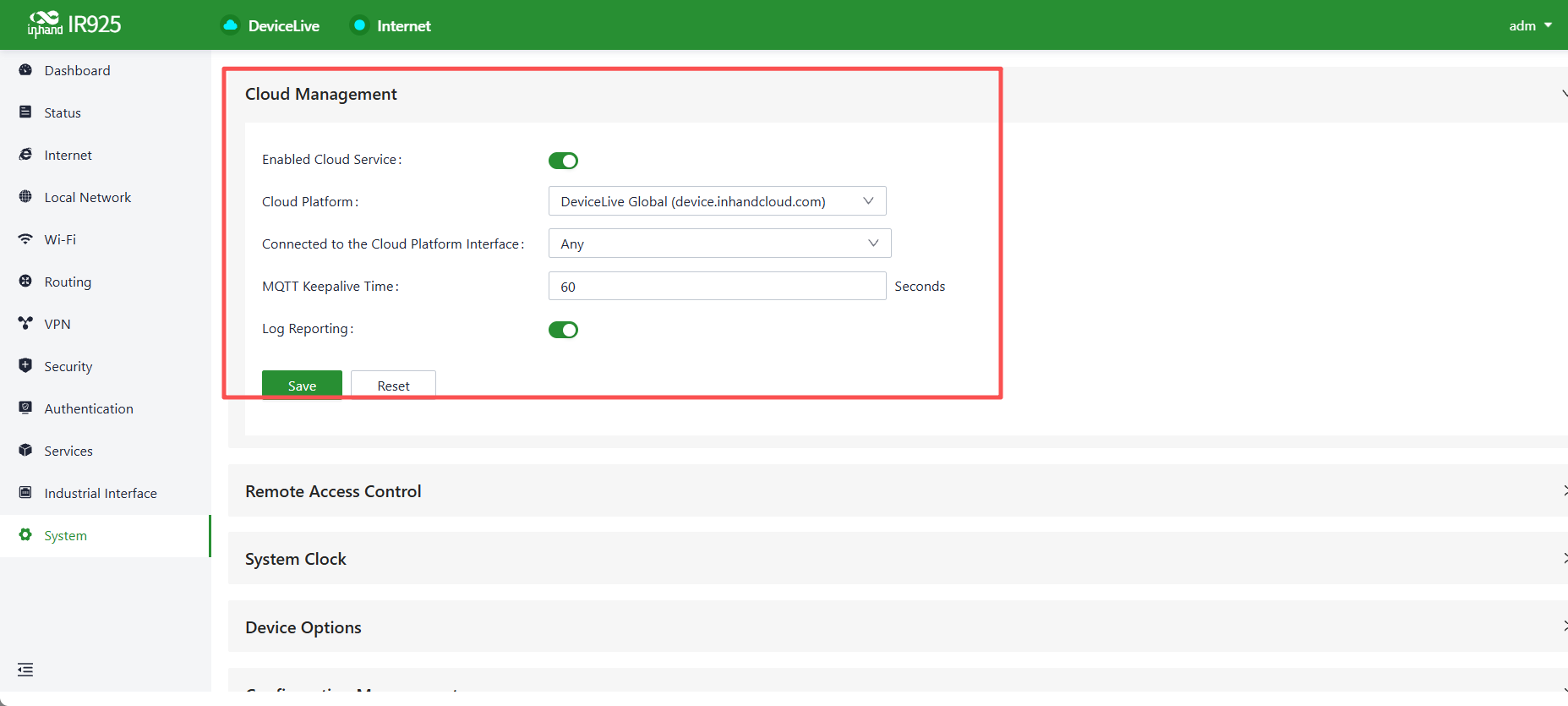Viewport: 1568px width, 706px height.
Task: Expand the Remote Access Control section
Action: point(898,491)
